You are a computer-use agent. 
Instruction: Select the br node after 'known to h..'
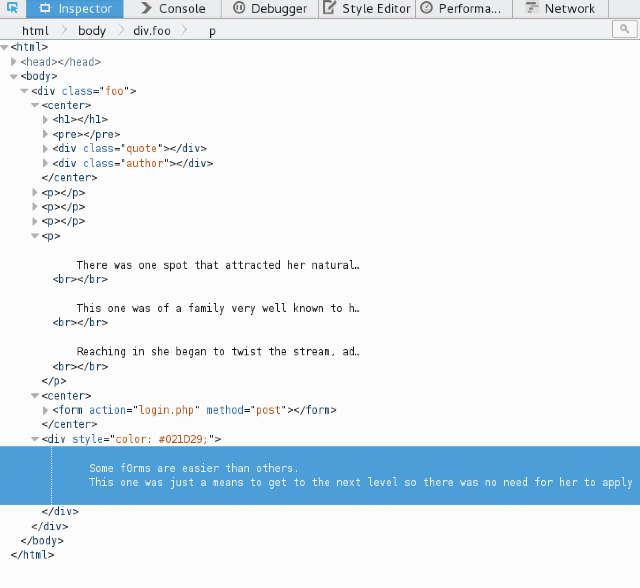click(x=80, y=322)
